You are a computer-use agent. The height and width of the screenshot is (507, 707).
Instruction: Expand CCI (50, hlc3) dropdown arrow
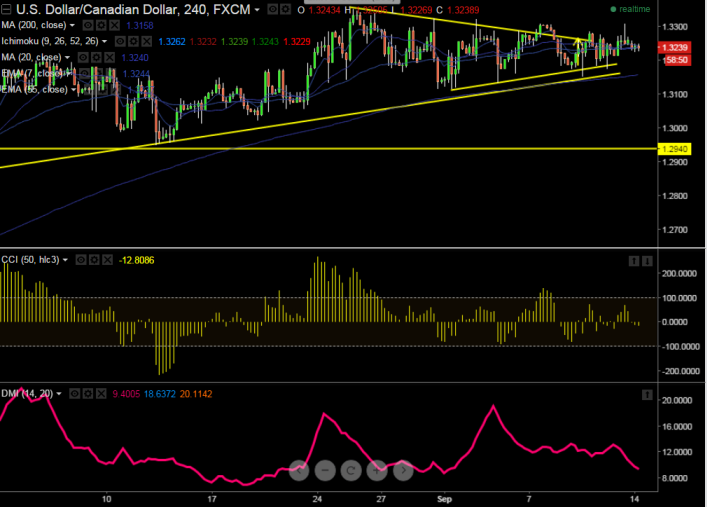pyautogui.click(x=65, y=260)
